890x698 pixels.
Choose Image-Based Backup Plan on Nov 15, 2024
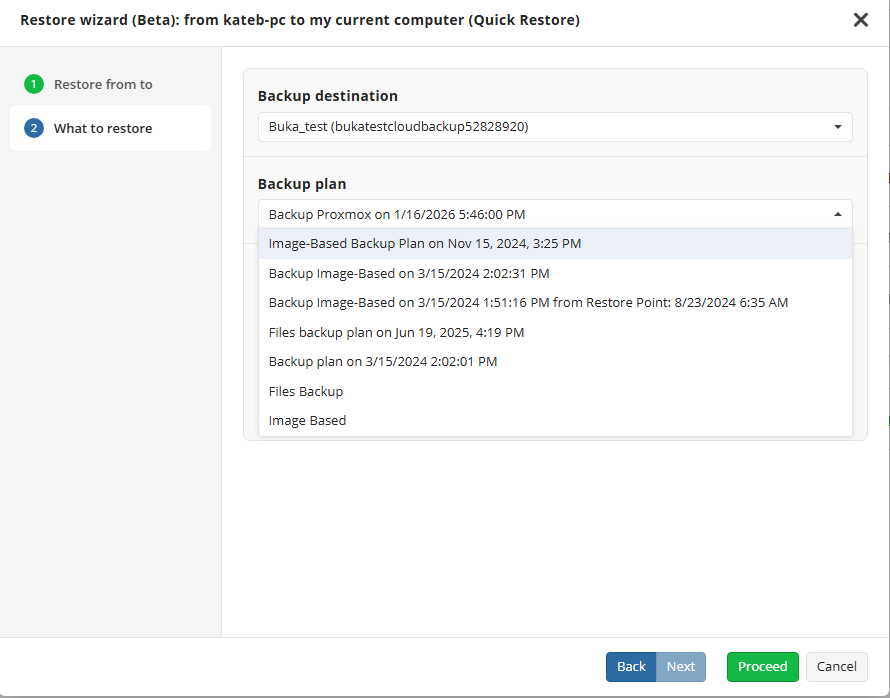click(425, 243)
